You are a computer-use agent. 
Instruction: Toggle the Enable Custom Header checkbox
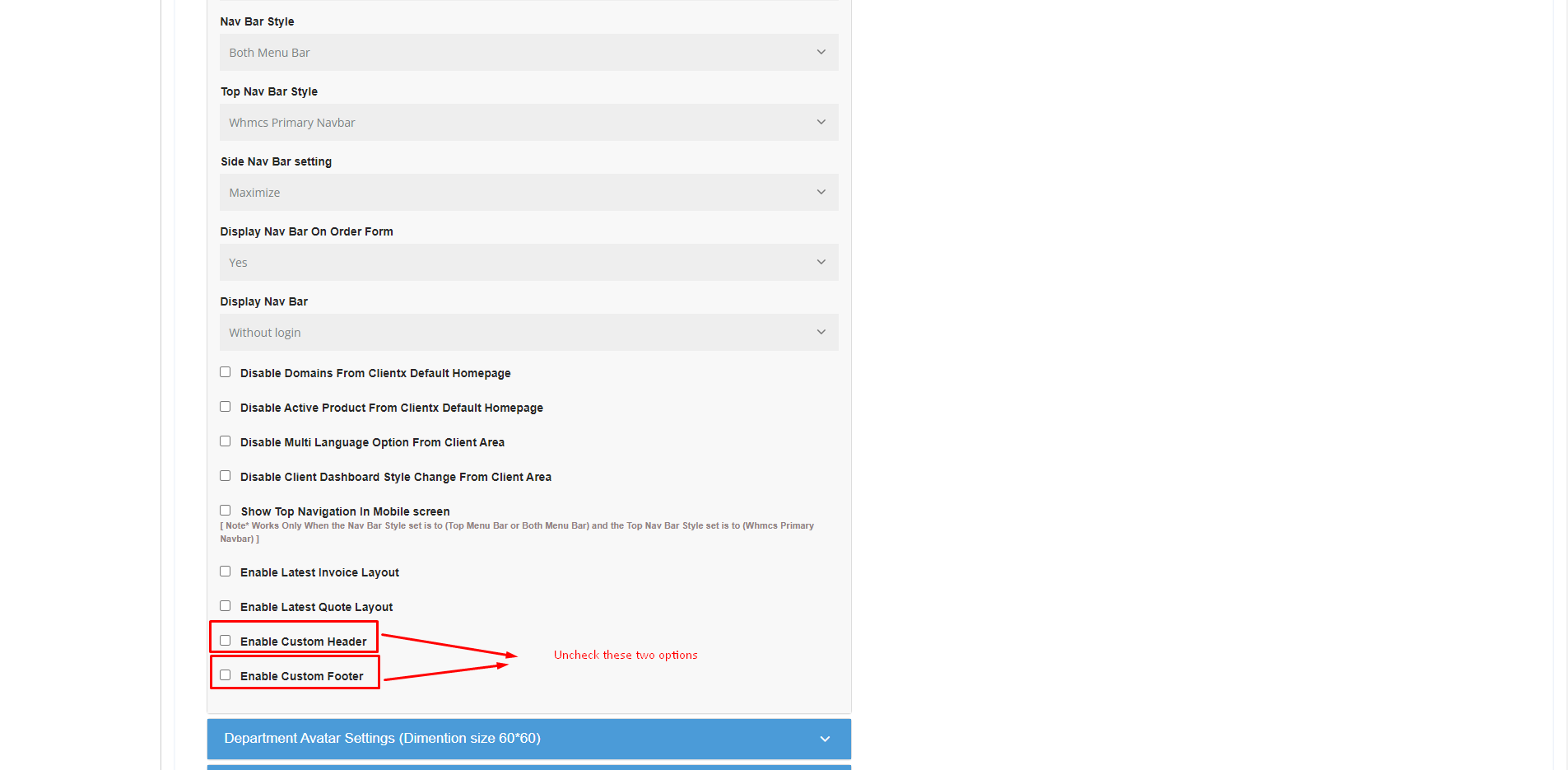pos(226,641)
